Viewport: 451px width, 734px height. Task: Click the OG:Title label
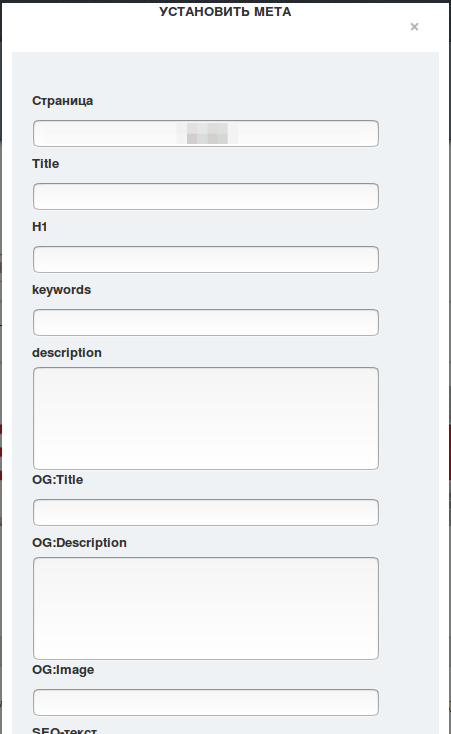[x=57, y=480]
